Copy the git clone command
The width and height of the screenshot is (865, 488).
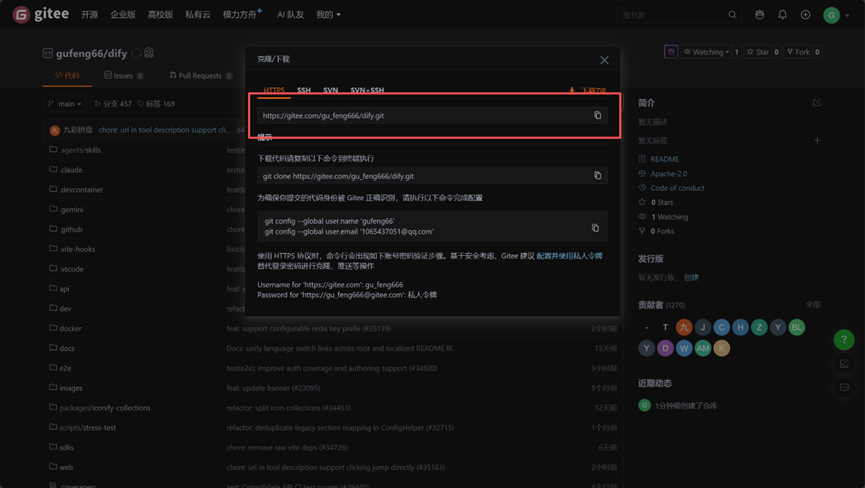coord(597,175)
